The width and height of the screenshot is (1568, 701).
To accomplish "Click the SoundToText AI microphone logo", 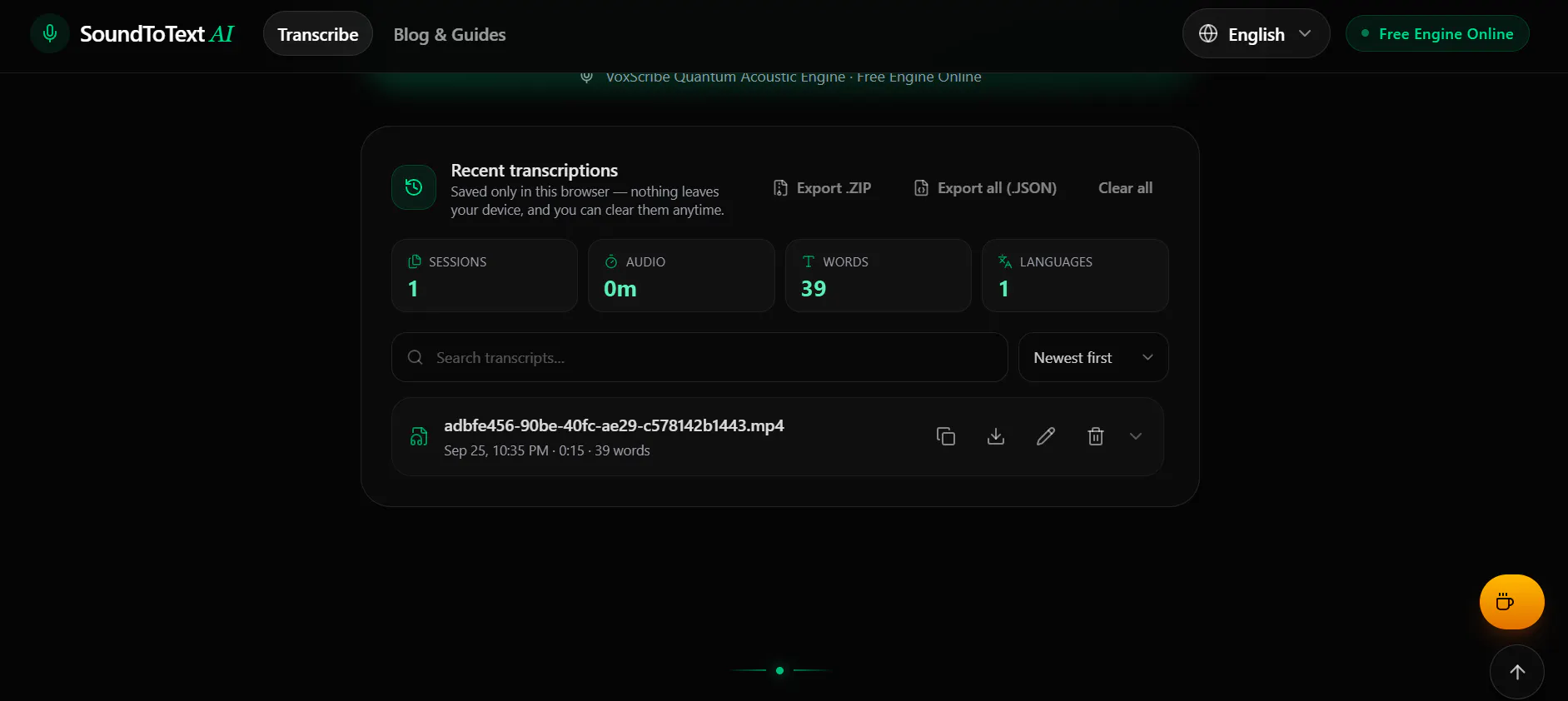I will tap(50, 34).
